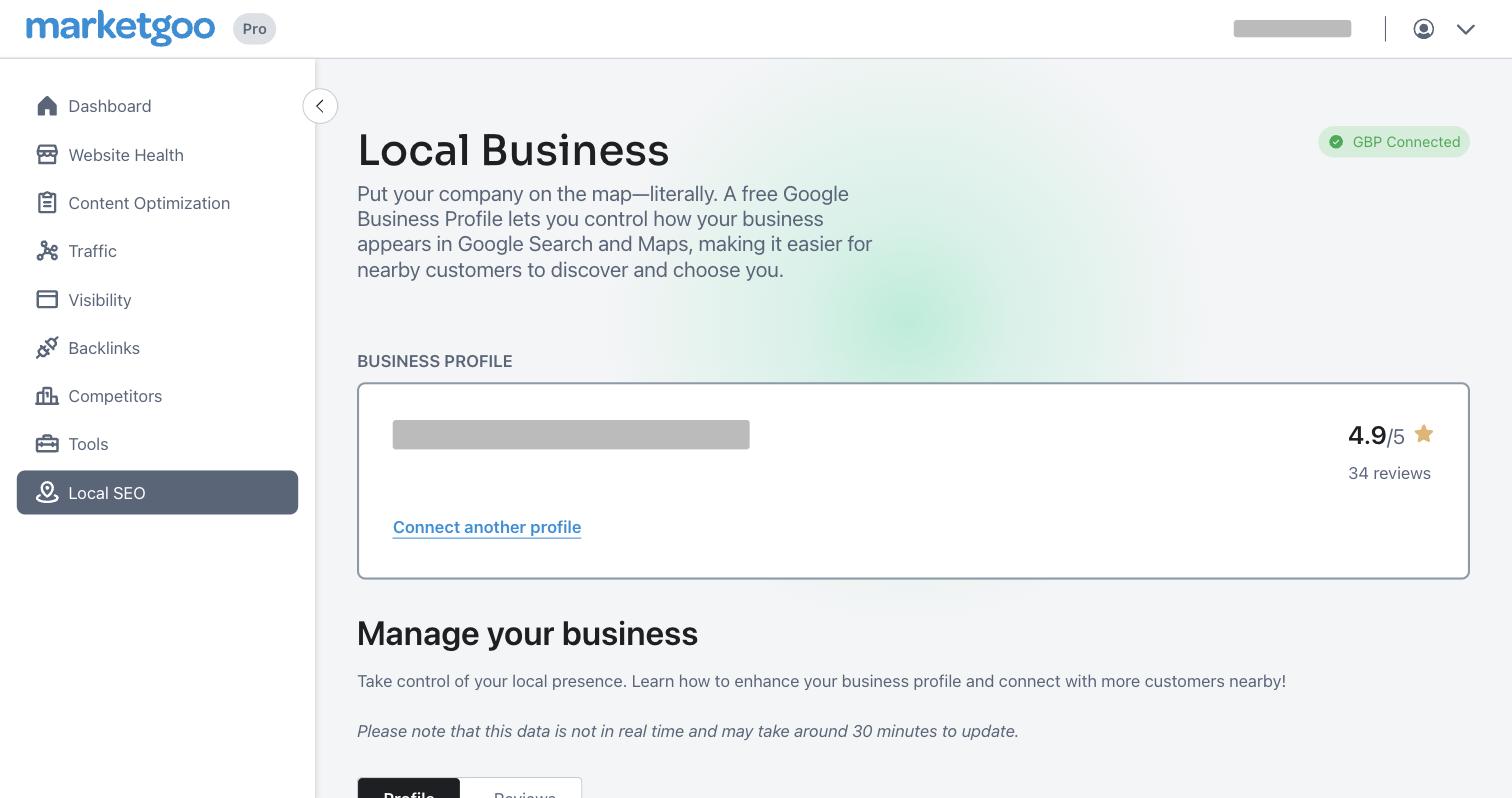This screenshot has height=798, width=1512.
Task: Click the BUSINESS PROFILE section label
Action: [x=435, y=361]
